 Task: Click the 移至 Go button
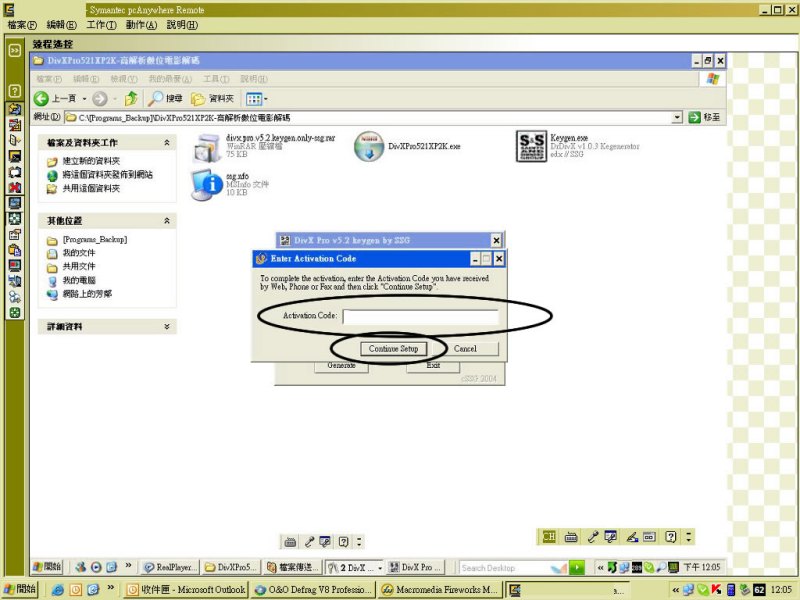705,117
